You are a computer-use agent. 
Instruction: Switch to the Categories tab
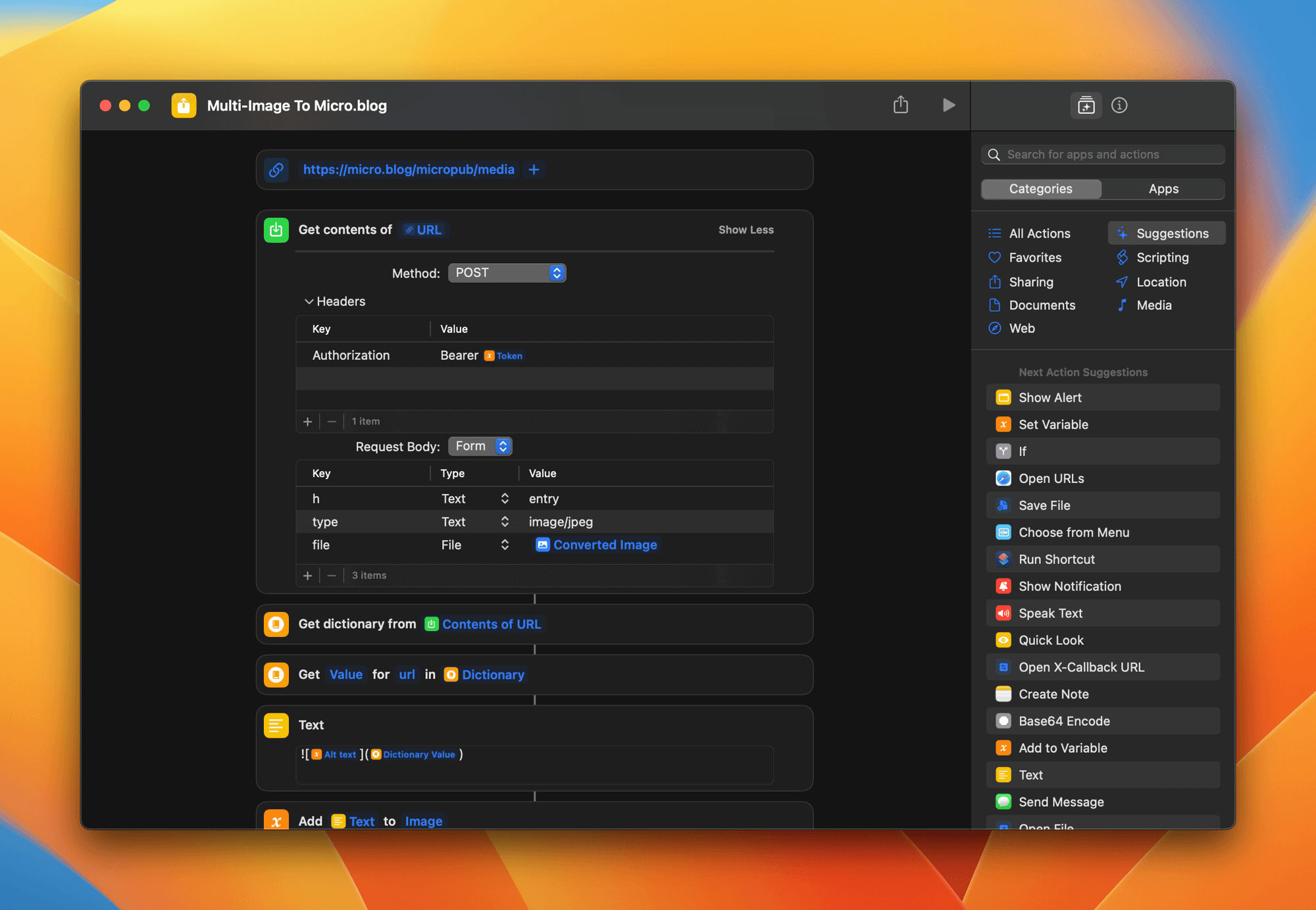[1041, 189]
